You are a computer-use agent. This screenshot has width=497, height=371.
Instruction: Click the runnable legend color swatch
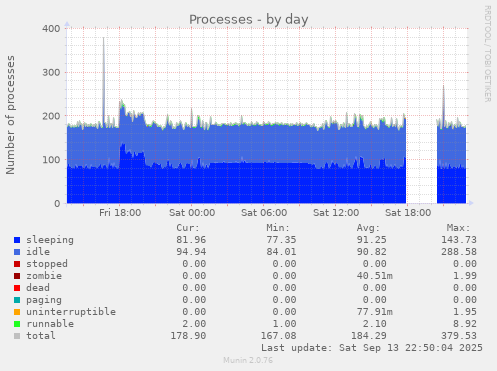tap(17, 324)
